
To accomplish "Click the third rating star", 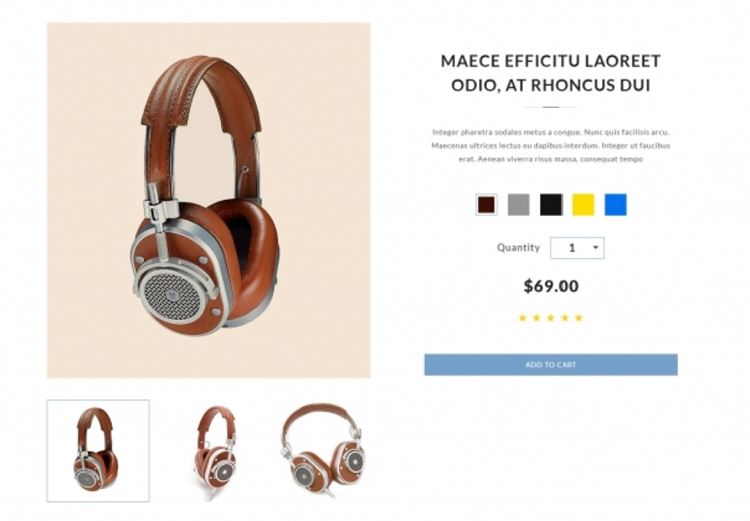I will point(551,318).
